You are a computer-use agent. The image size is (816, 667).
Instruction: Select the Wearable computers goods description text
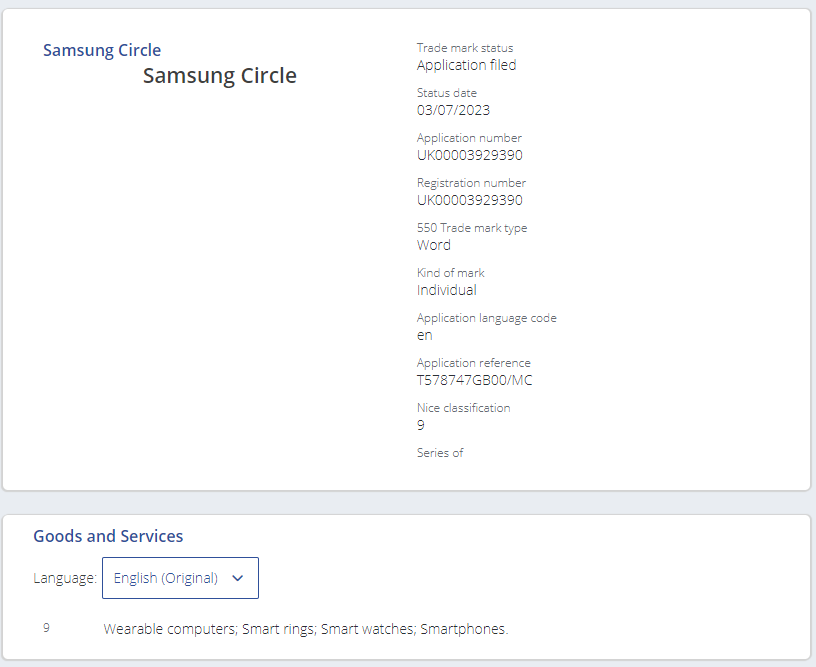coord(305,629)
